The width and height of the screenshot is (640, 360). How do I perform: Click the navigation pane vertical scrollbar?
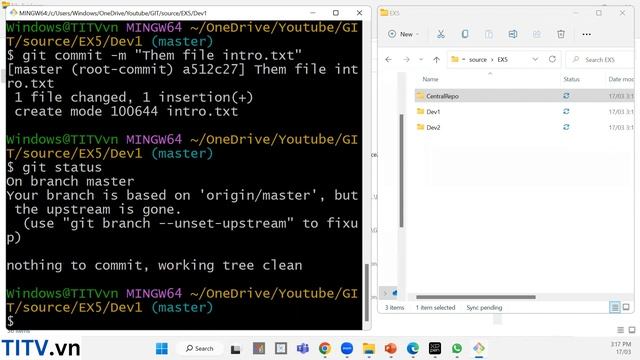point(402,171)
